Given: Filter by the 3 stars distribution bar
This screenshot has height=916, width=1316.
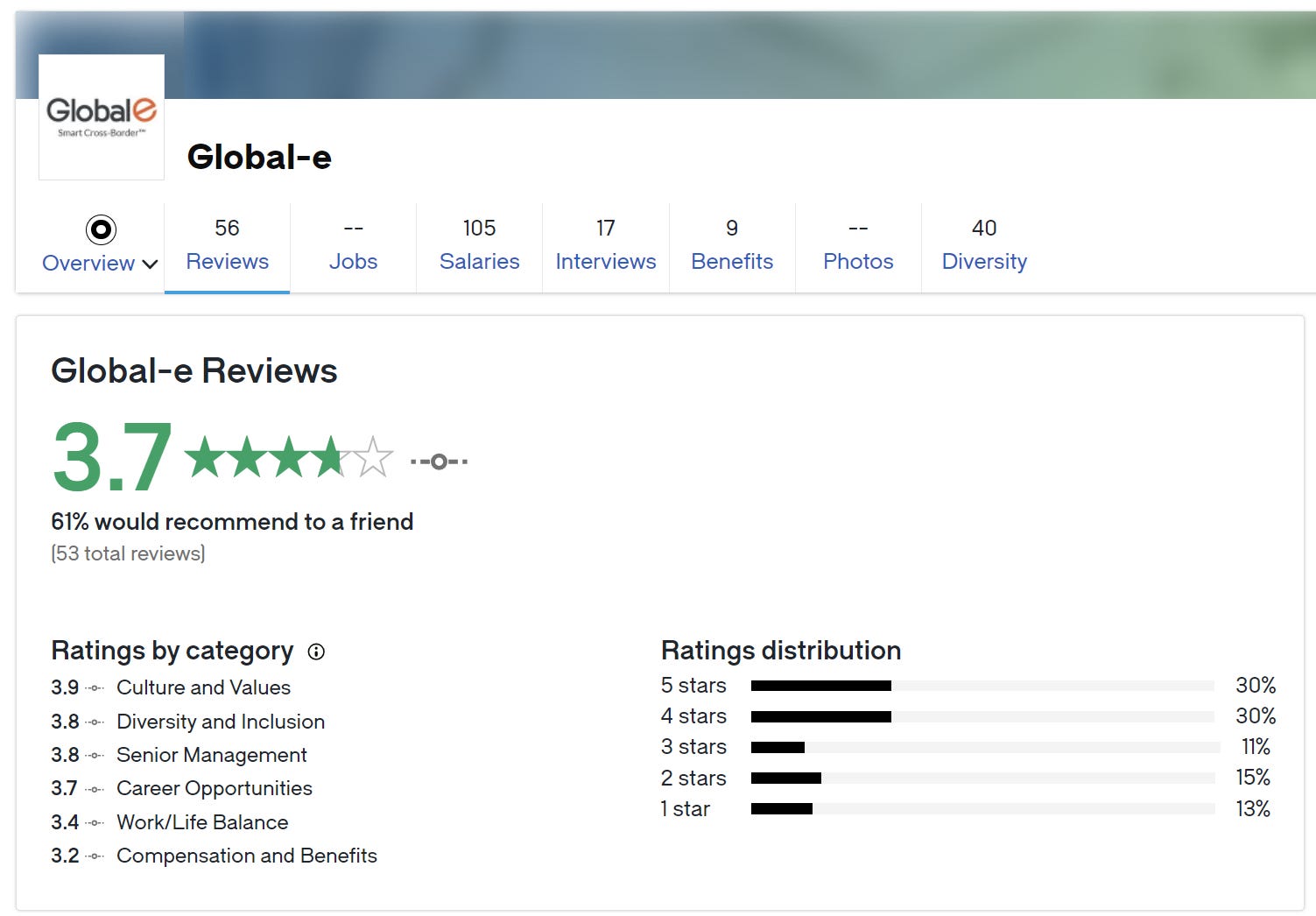Looking at the screenshot, I should click(x=985, y=747).
